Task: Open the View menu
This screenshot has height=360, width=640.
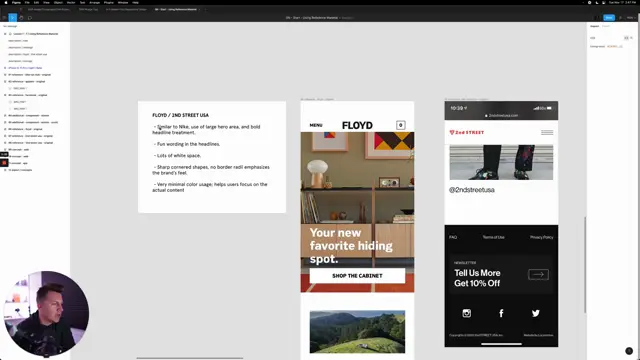Action: [46, 2]
